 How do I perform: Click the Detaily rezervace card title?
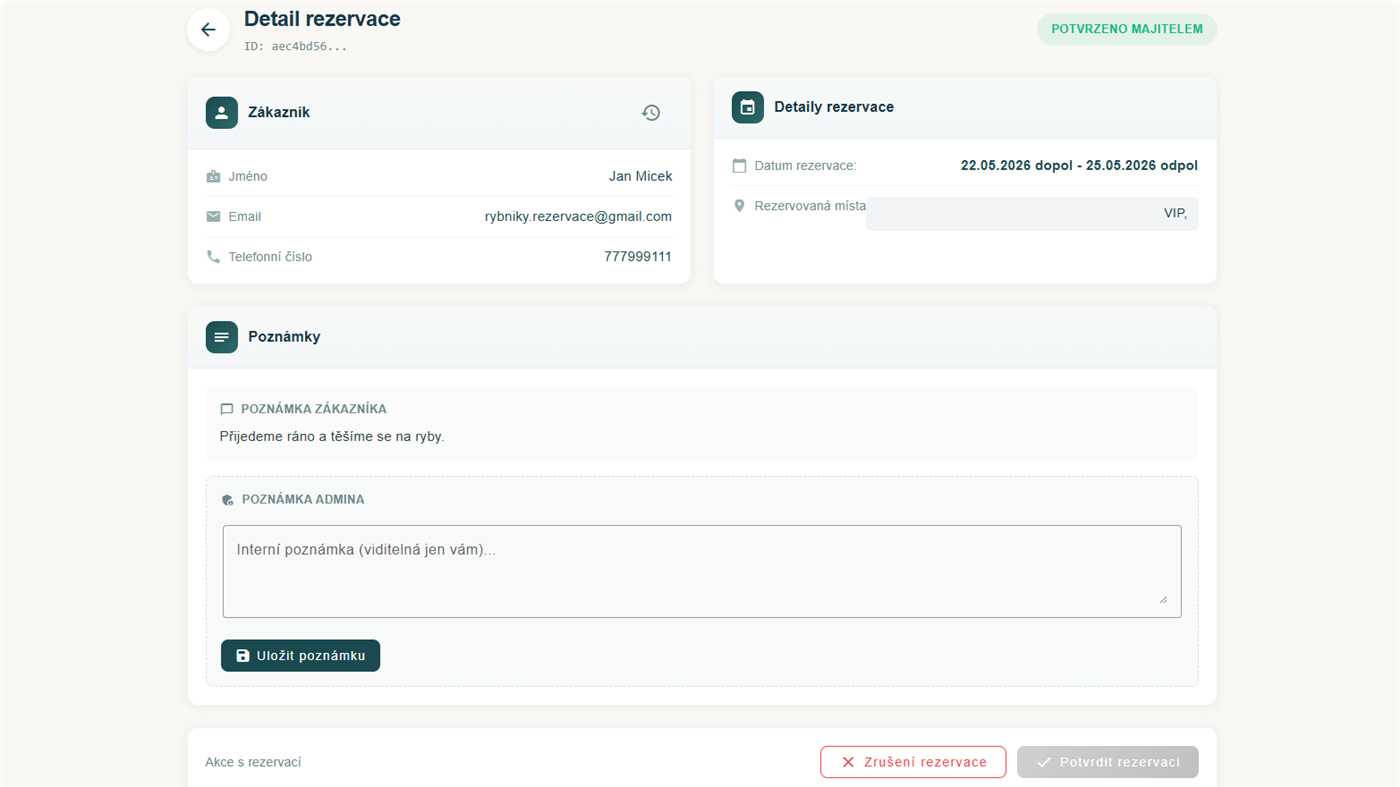pyautogui.click(x=834, y=107)
